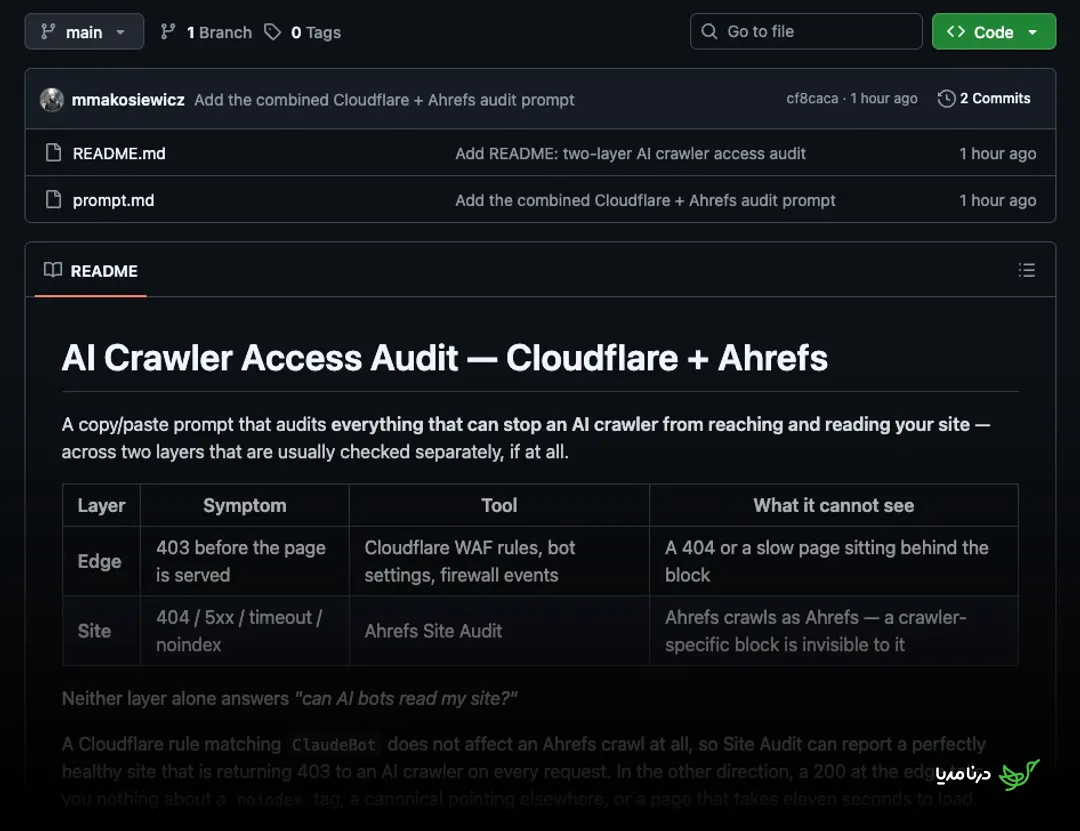The image size is (1080, 831).
Task: Click the Tool column header
Action: [499, 505]
